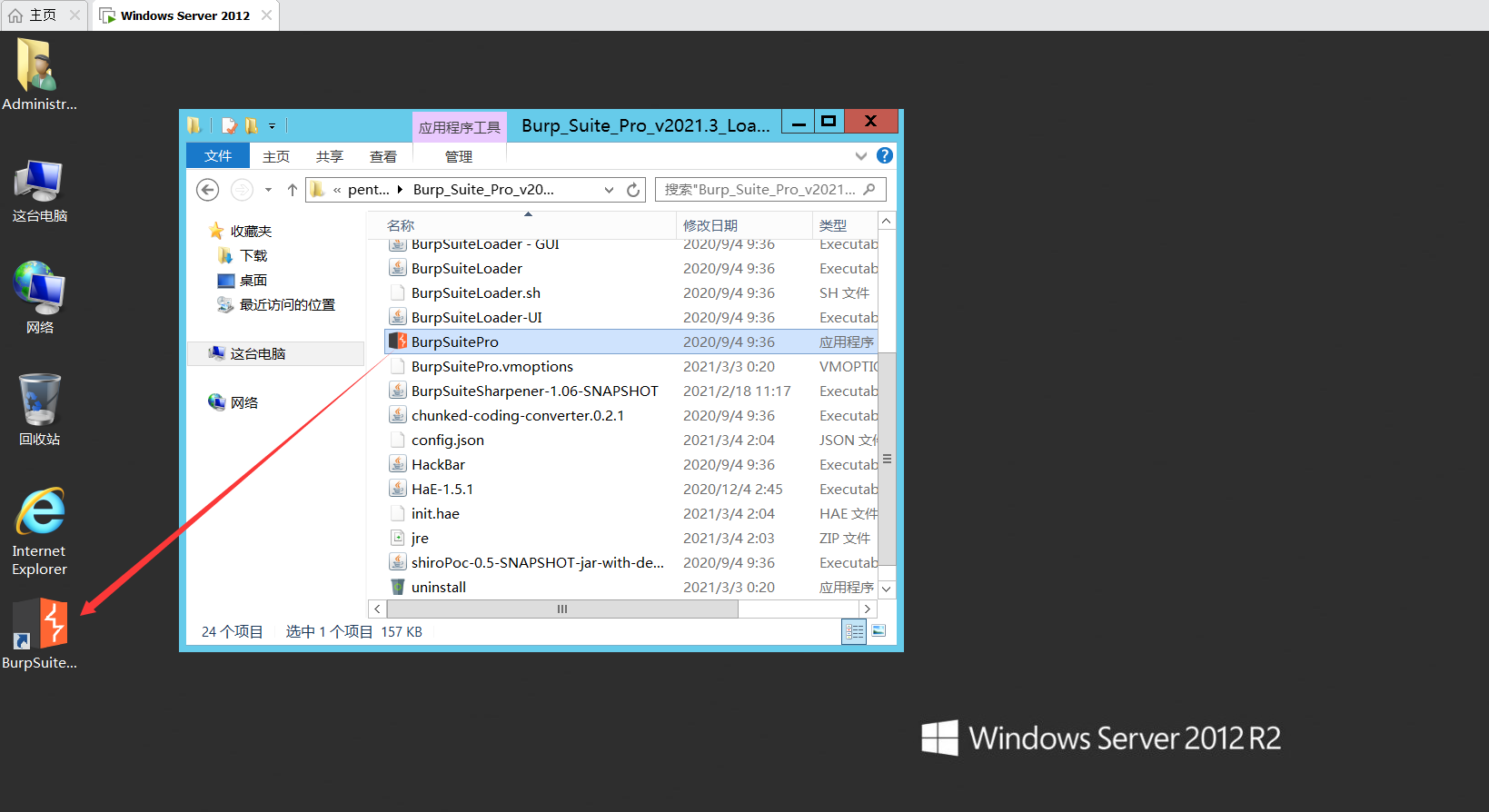Go back with the Back arrow button
This screenshot has width=1489, height=812.
pos(208,189)
